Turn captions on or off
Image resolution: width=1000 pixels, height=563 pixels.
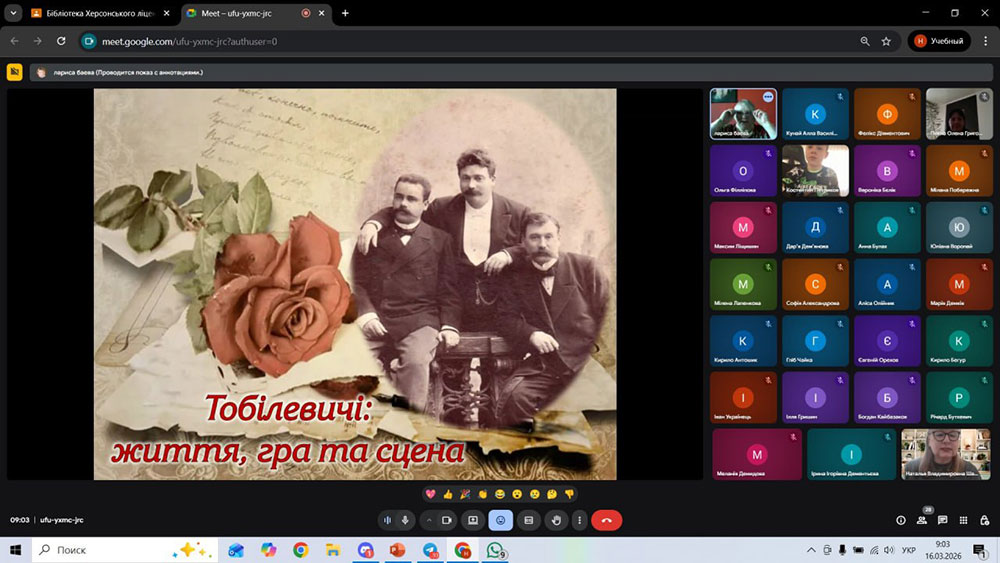point(529,520)
